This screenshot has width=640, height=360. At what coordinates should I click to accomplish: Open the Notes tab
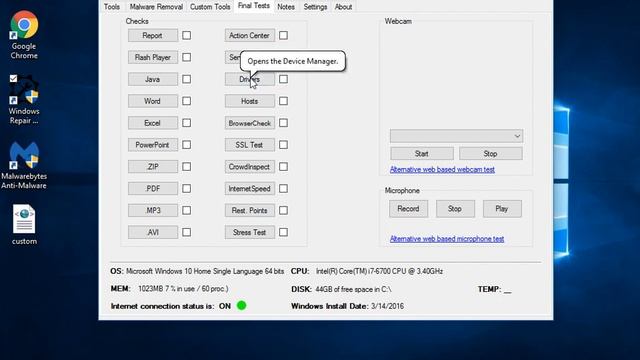click(286, 7)
